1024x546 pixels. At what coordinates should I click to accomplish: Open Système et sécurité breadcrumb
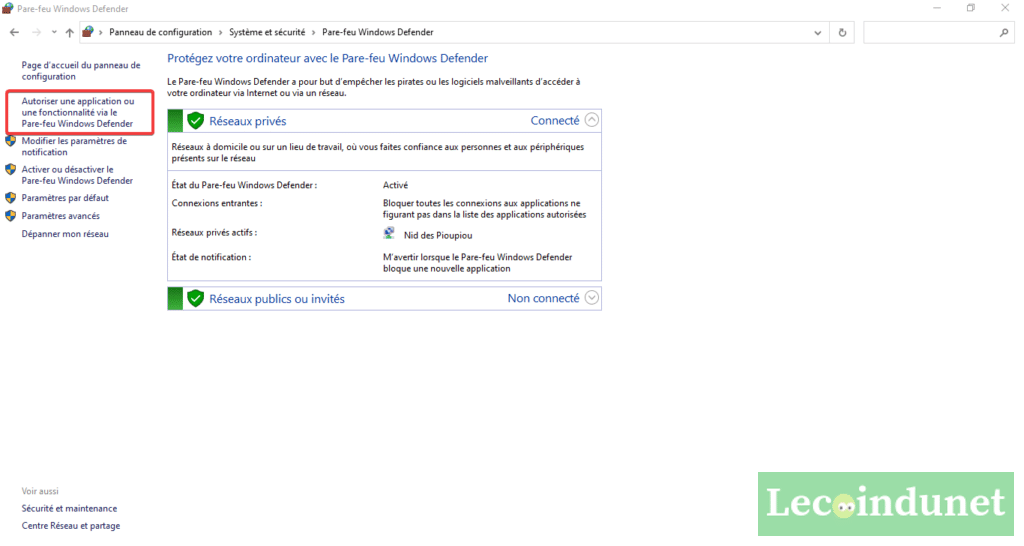[267, 32]
